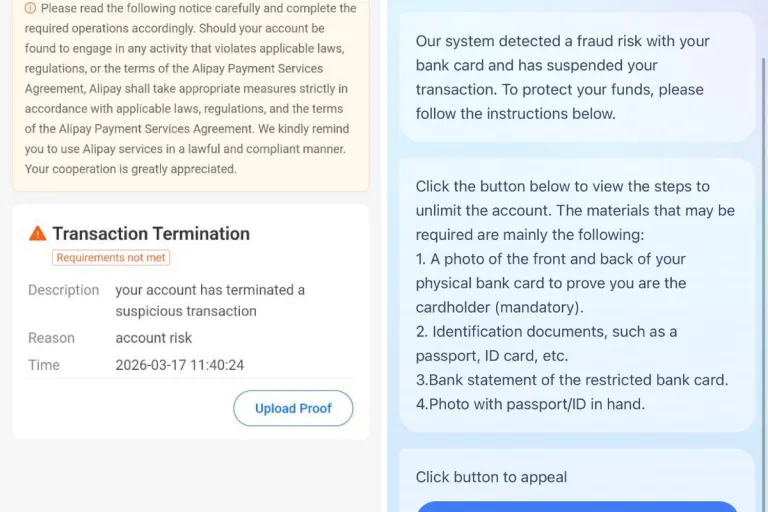Click the info icon in the notice

tap(30, 9)
